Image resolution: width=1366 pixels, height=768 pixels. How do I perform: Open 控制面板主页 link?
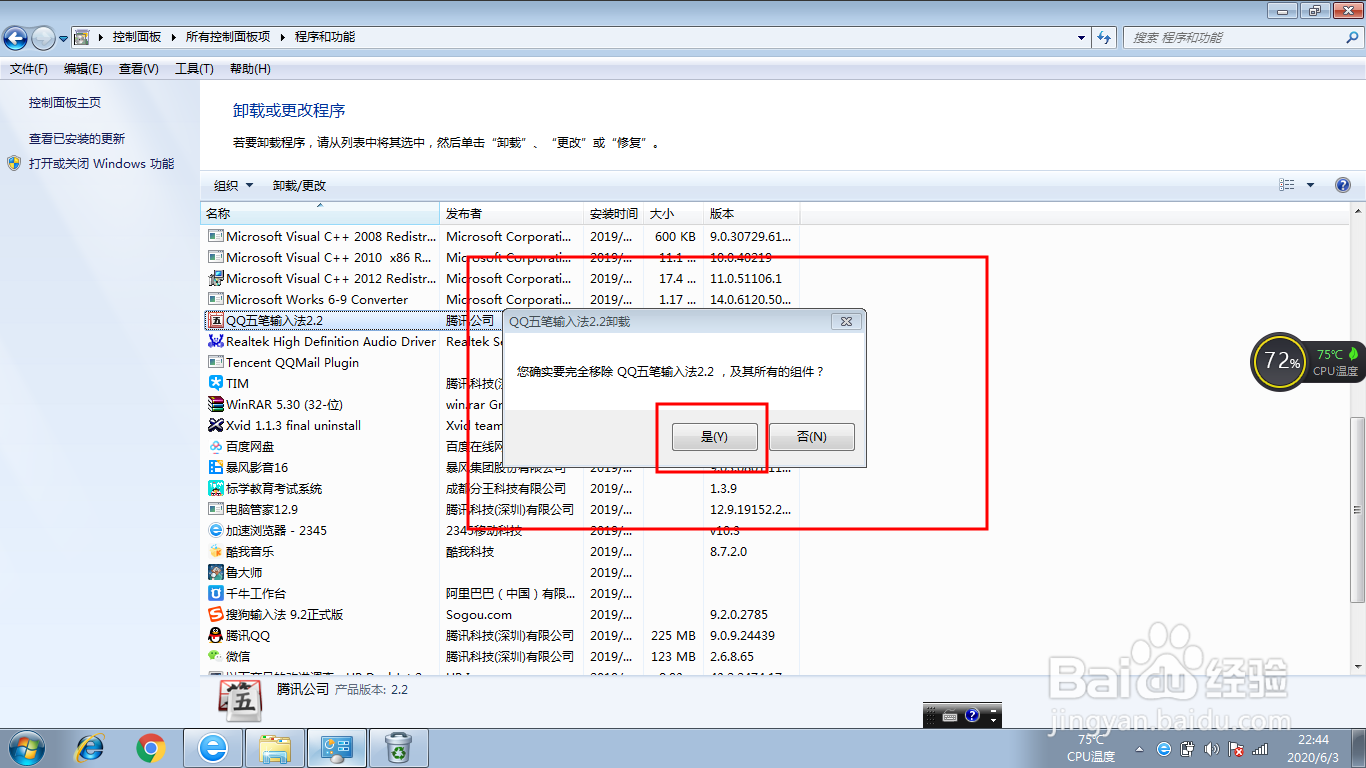(x=65, y=103)
